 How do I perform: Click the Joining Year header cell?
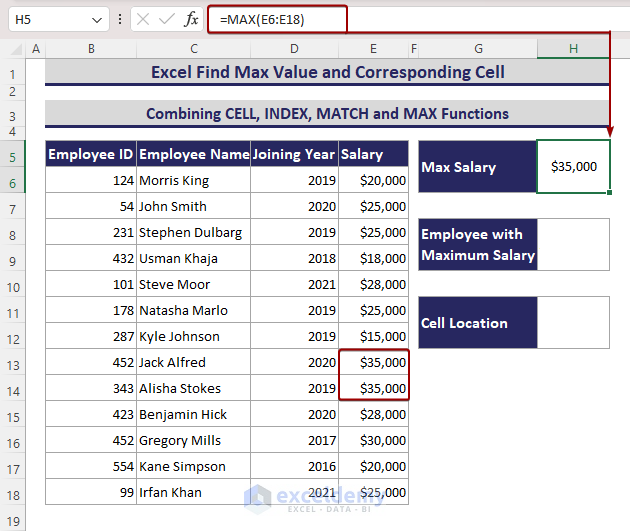tap(293, 154)
